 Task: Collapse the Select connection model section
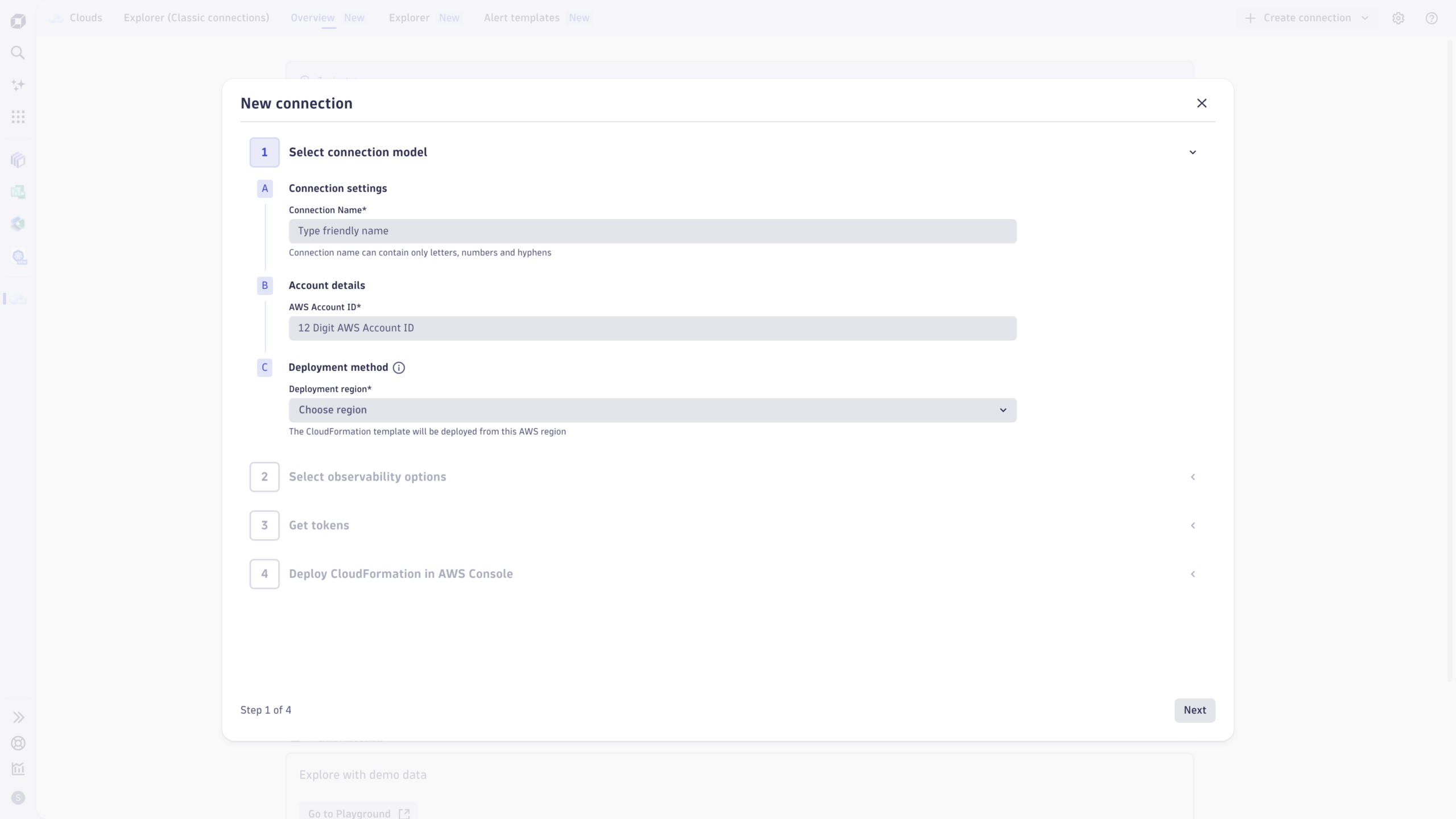click(1193, 152)
